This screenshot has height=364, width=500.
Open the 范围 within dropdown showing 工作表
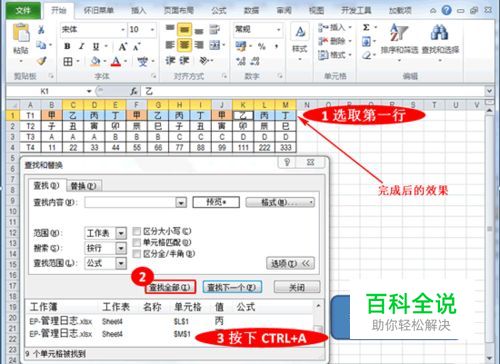point(121,233)
